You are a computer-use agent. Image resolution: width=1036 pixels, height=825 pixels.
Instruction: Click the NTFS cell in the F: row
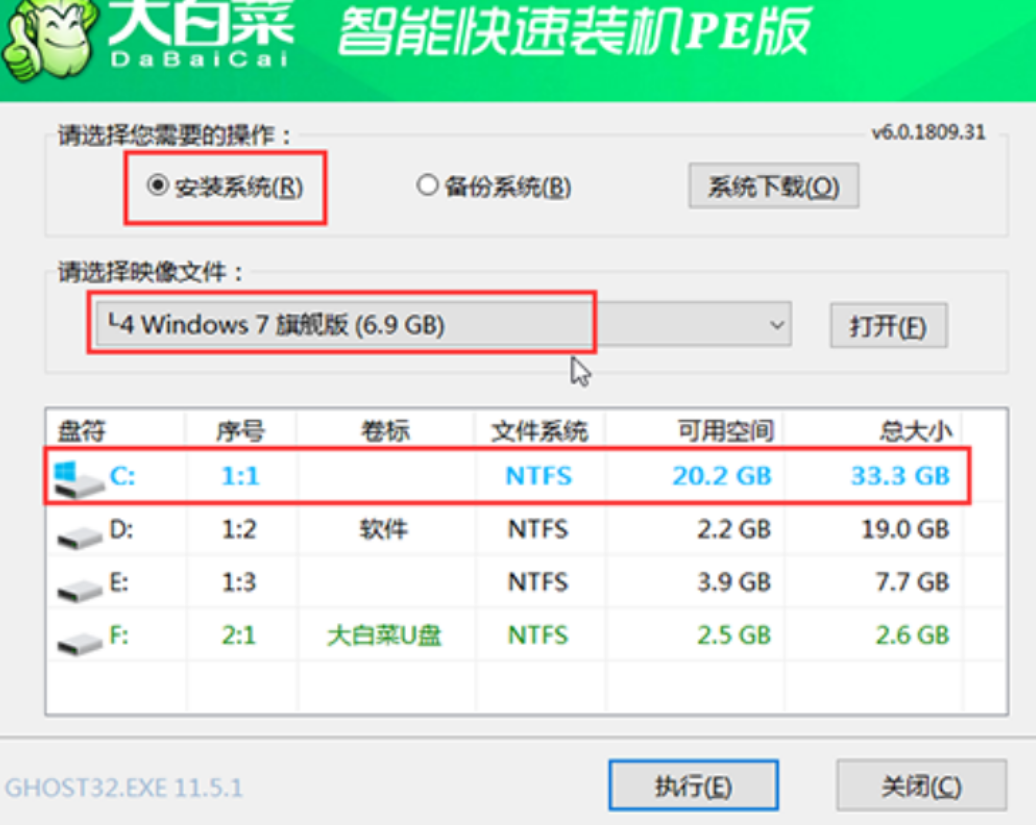(538, 635)
